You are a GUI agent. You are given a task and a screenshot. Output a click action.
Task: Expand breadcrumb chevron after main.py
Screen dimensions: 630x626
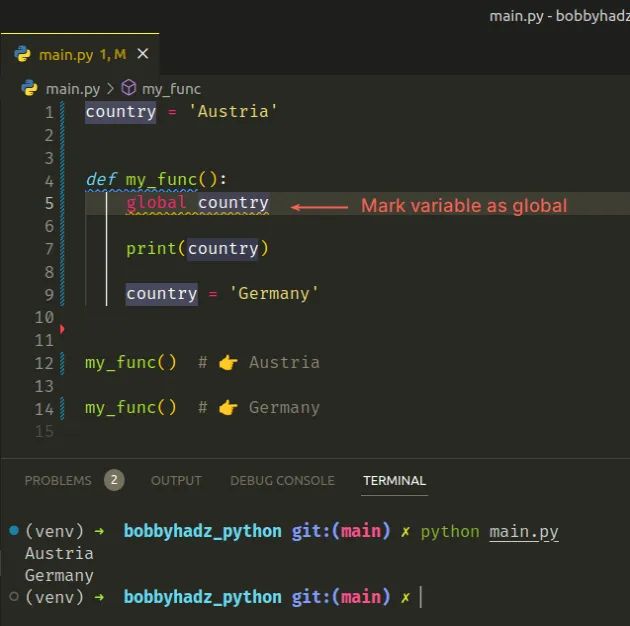pyautogui.click(x=110, y=88)
